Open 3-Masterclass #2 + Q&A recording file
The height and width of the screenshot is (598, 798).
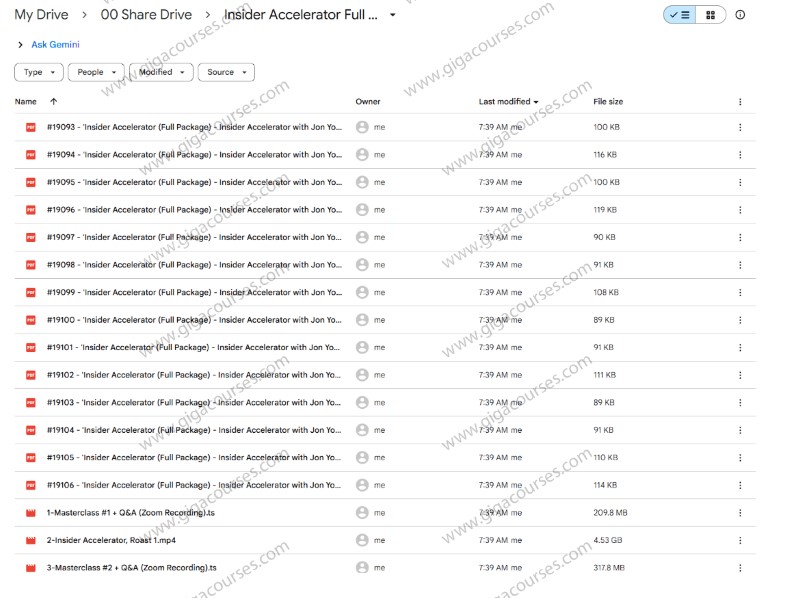tap(132, 567)
